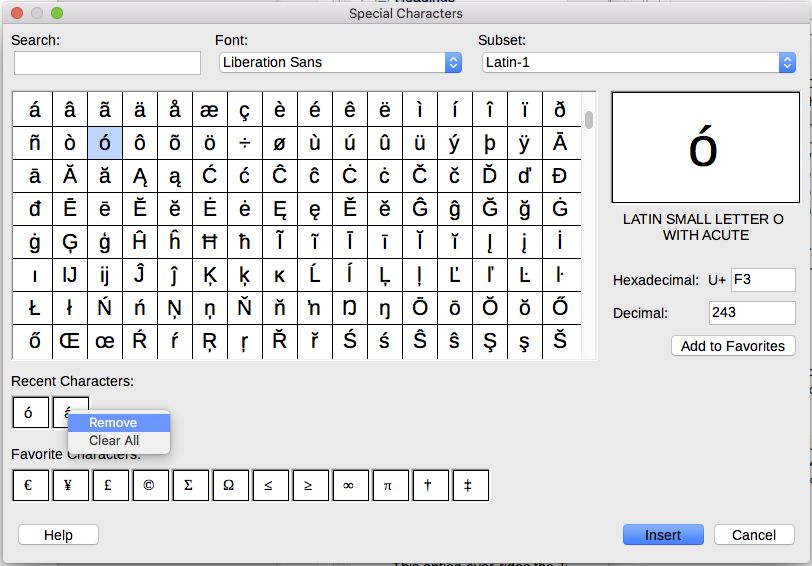Select the Yen sign favorite character
This screenshot has height=566, width=812.
[x=70, y=486]
